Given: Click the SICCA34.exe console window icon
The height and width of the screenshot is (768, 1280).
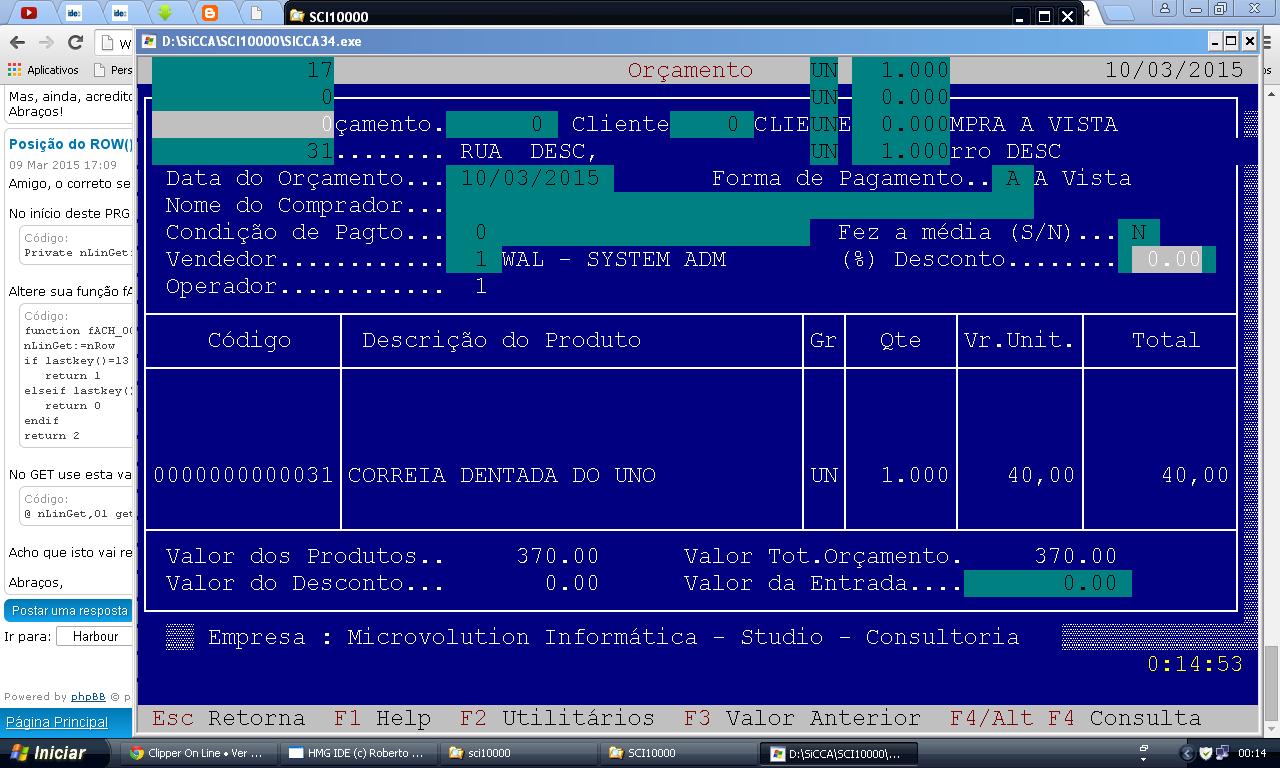Looking at the screenshot, I should pos(149,41).
